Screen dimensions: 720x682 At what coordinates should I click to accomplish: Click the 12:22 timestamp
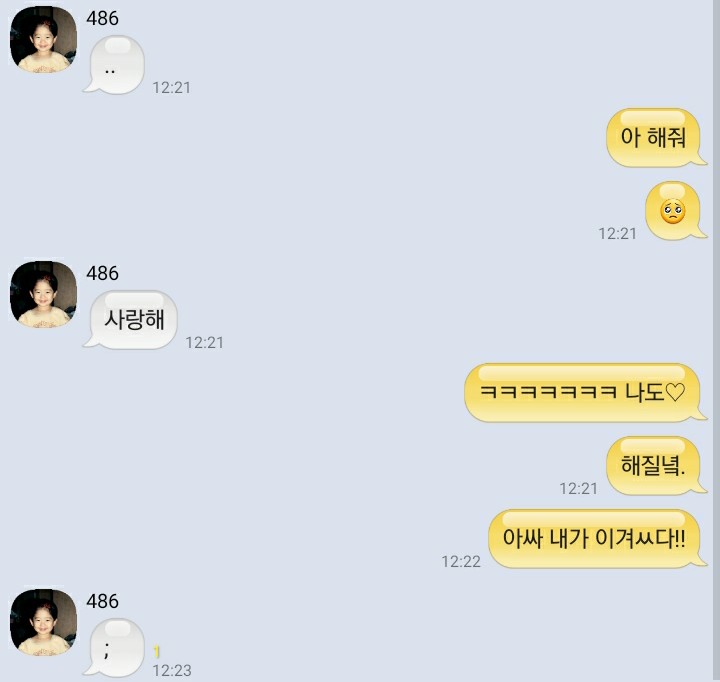(x=461, y=561)
